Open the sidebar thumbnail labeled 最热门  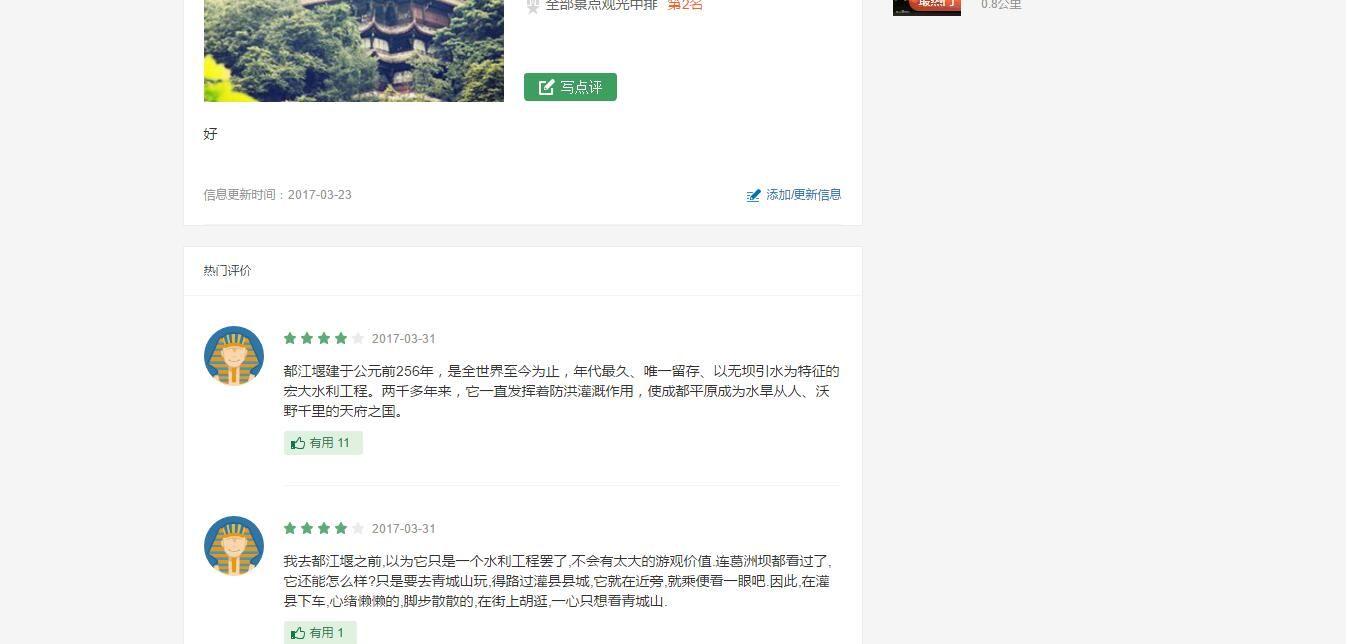click(927, 7)
